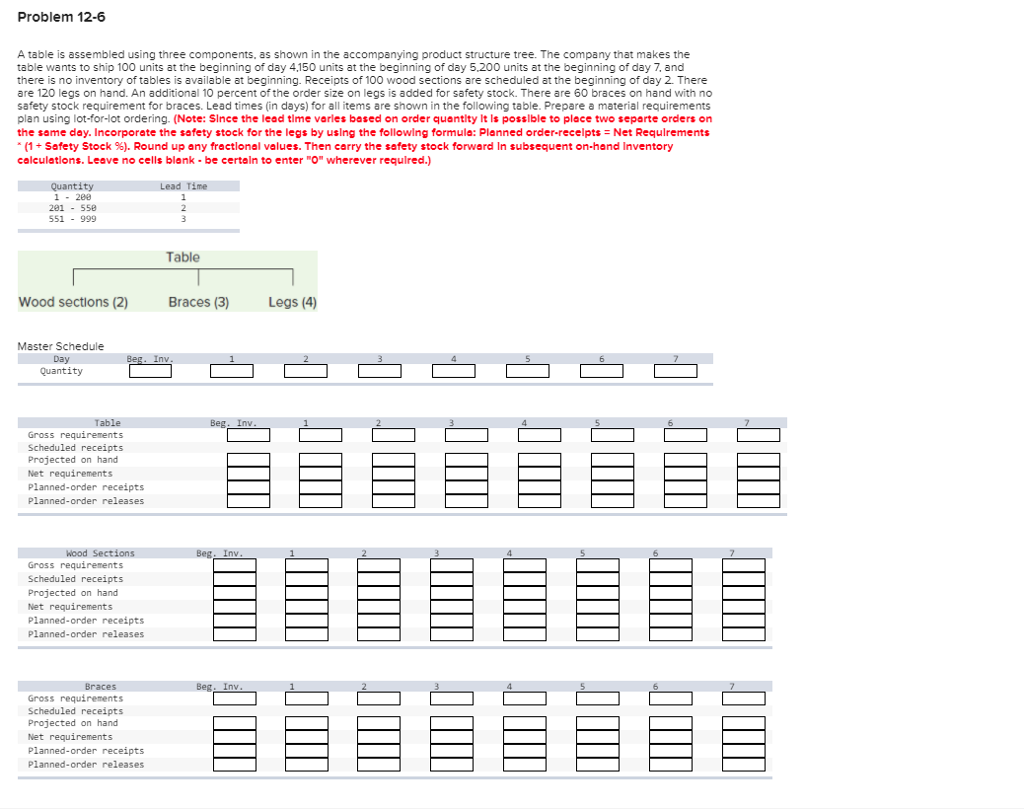Click "Wood sections (2)" in product tree
Image resolution: width=1024 pixels, height=809 pixels.
click(73, 302)
